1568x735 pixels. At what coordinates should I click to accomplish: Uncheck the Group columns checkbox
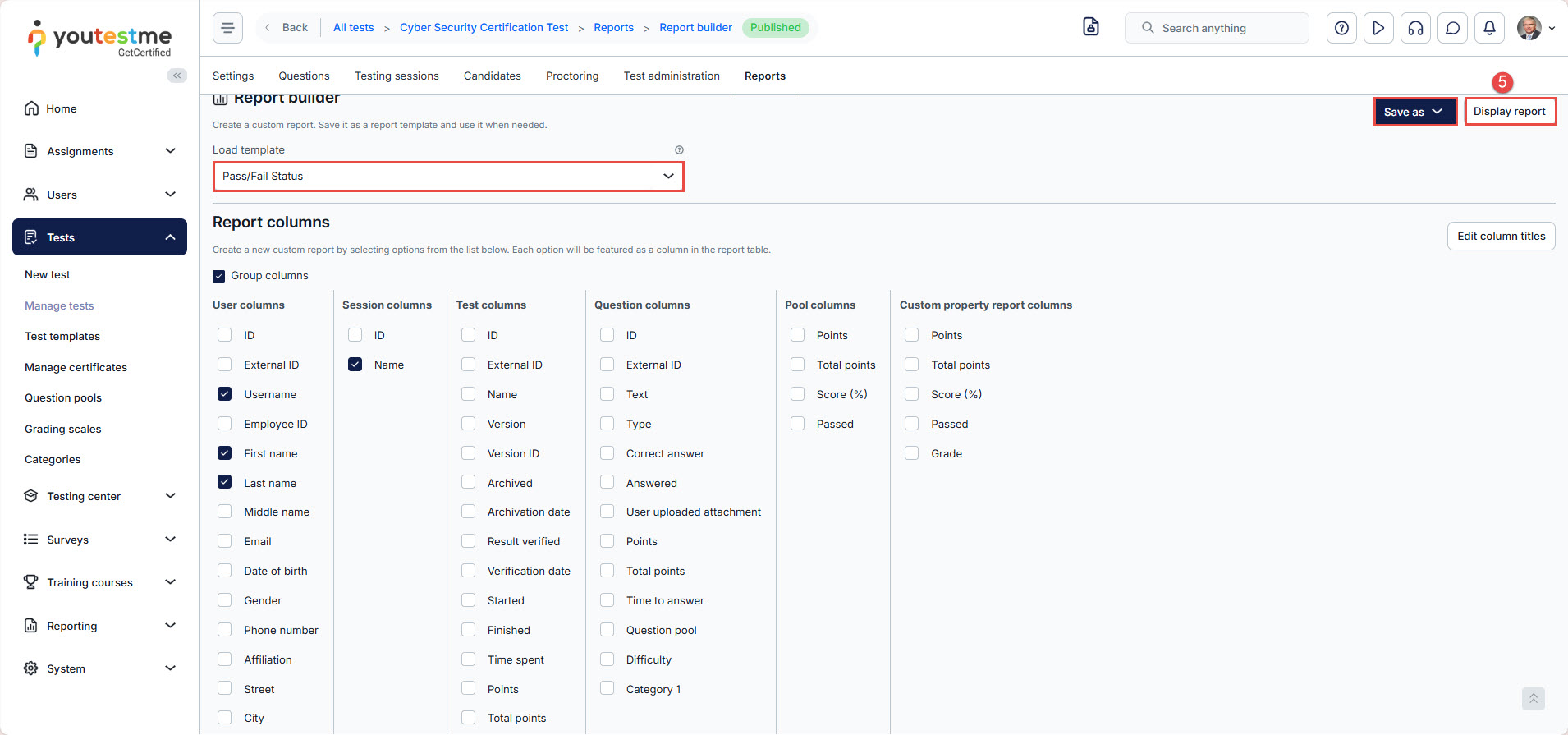point(219,276)
